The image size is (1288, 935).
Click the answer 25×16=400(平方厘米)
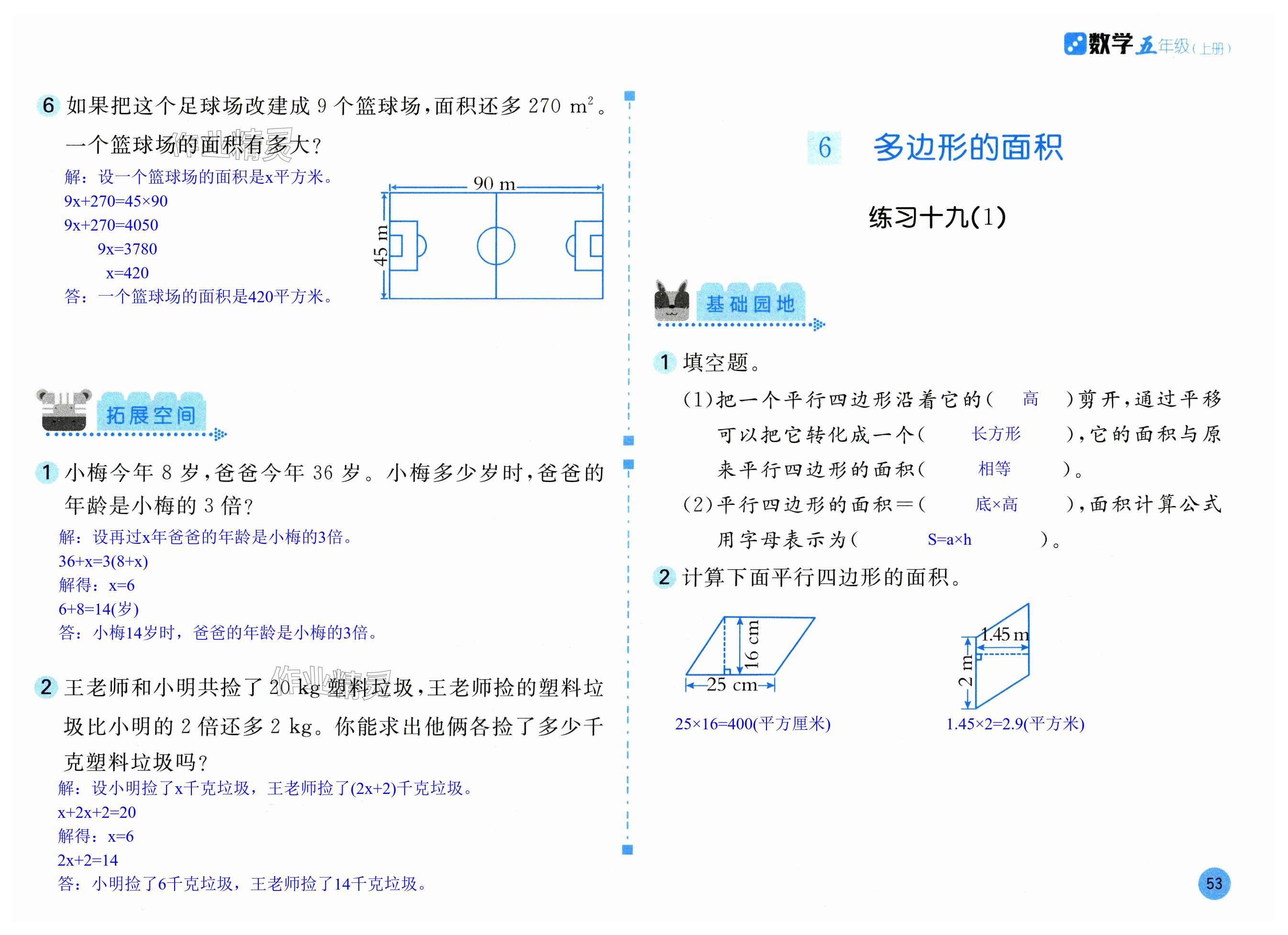tap(753, 724)
